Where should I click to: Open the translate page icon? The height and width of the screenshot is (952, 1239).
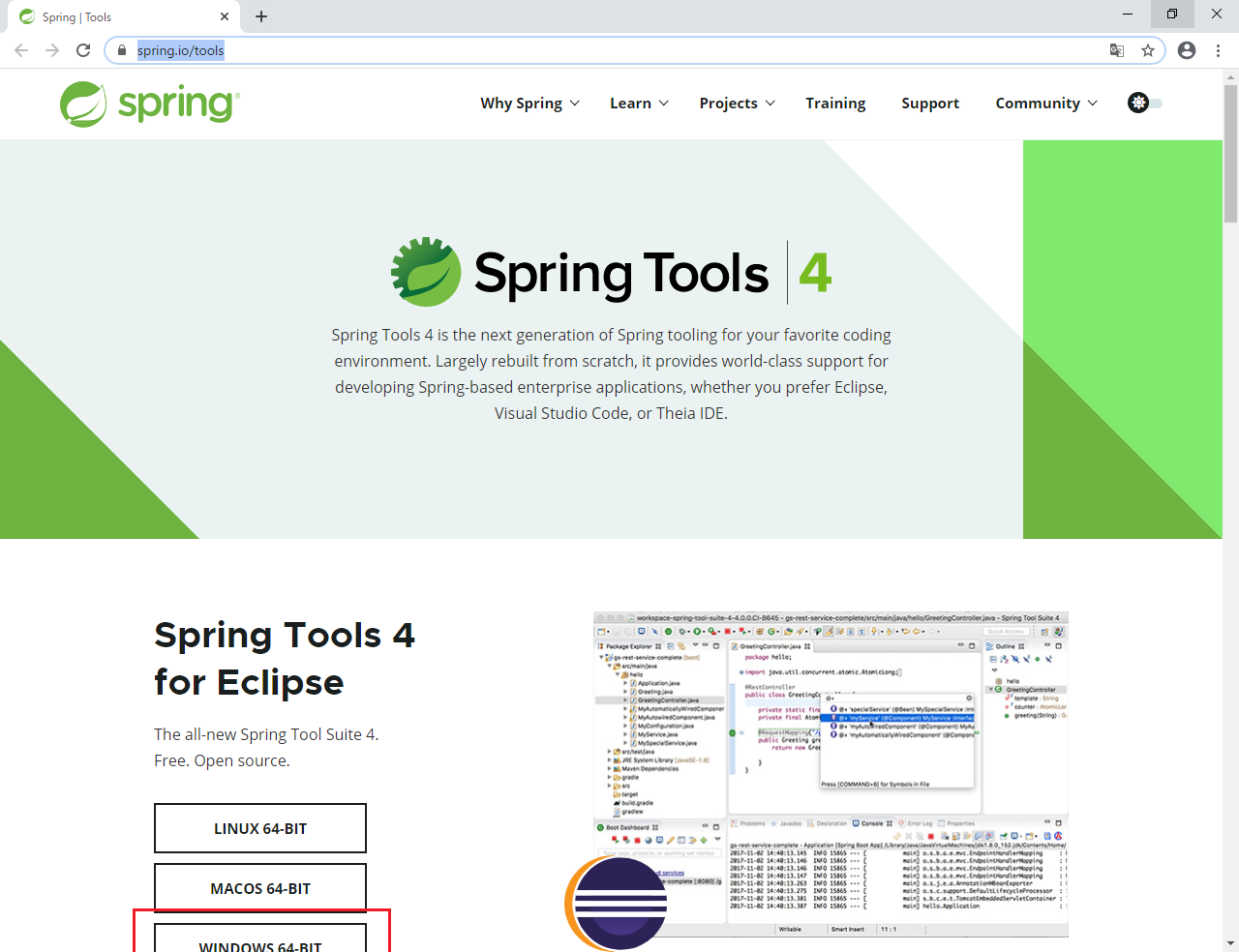click(x=1117, y=50)
